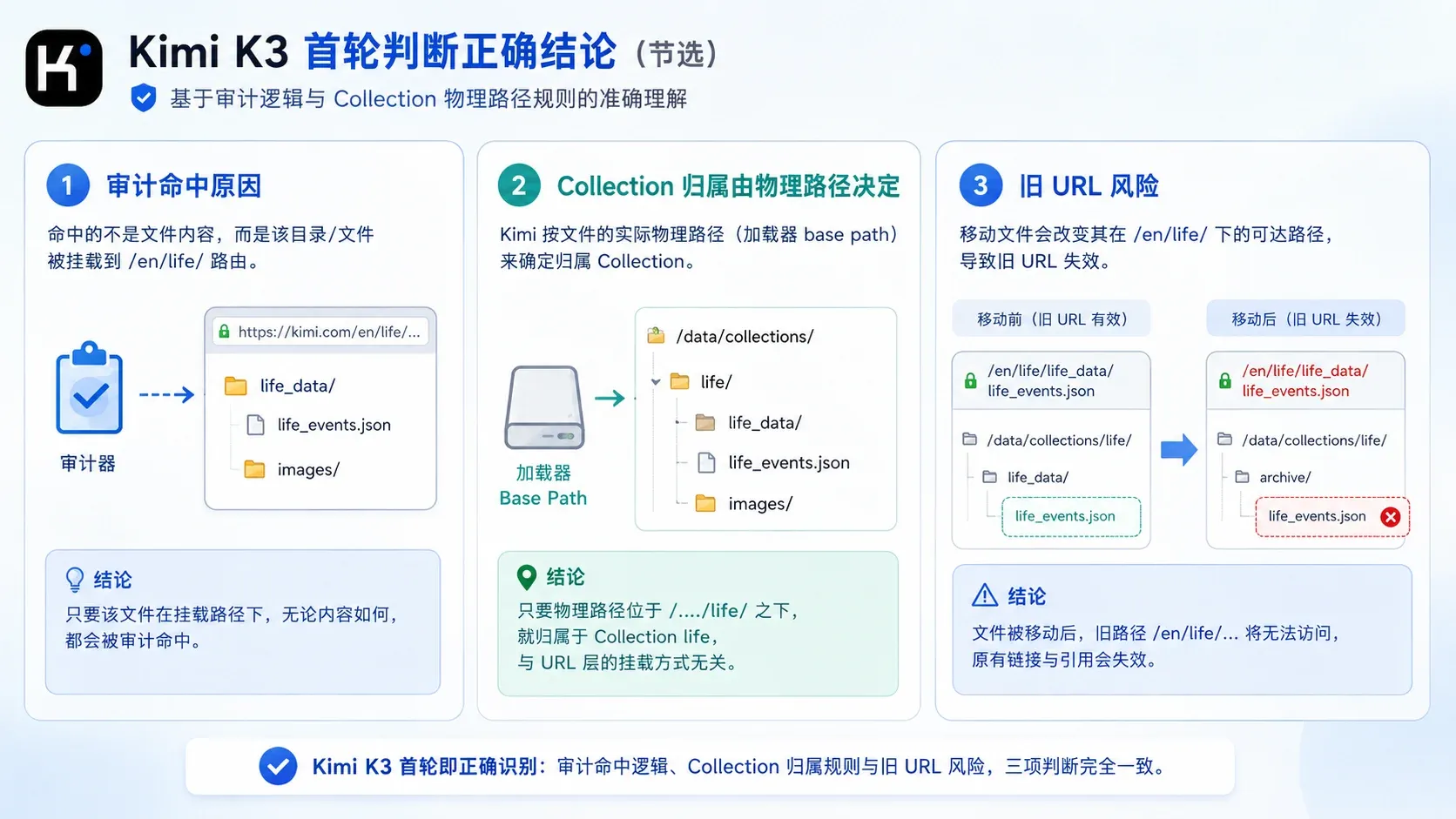The image size is (1456, 819).
Task: Click the life_data/ folder icon in panel 1
Action: [236, 386]
